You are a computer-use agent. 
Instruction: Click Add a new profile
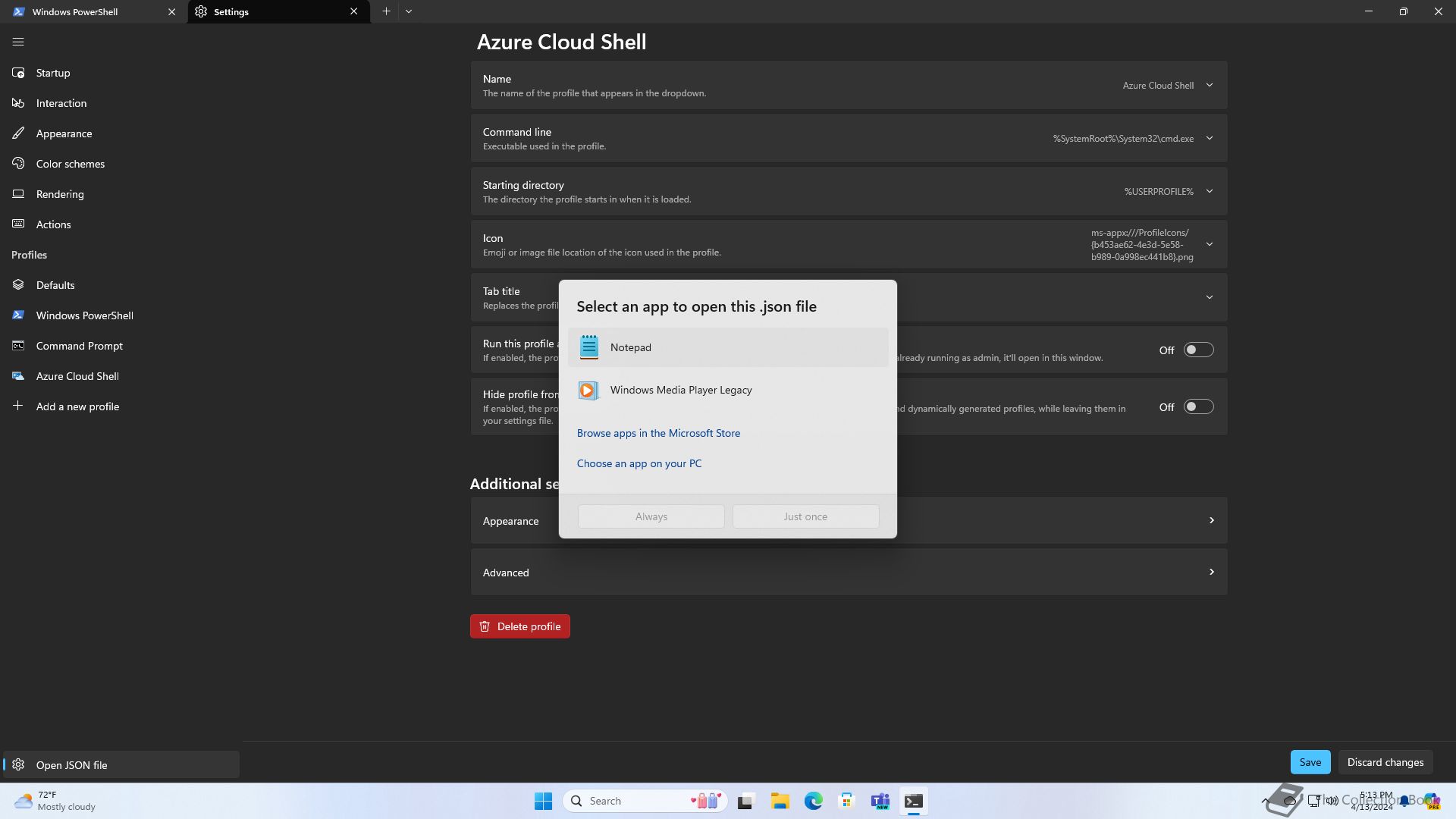(x=120, y=406)
